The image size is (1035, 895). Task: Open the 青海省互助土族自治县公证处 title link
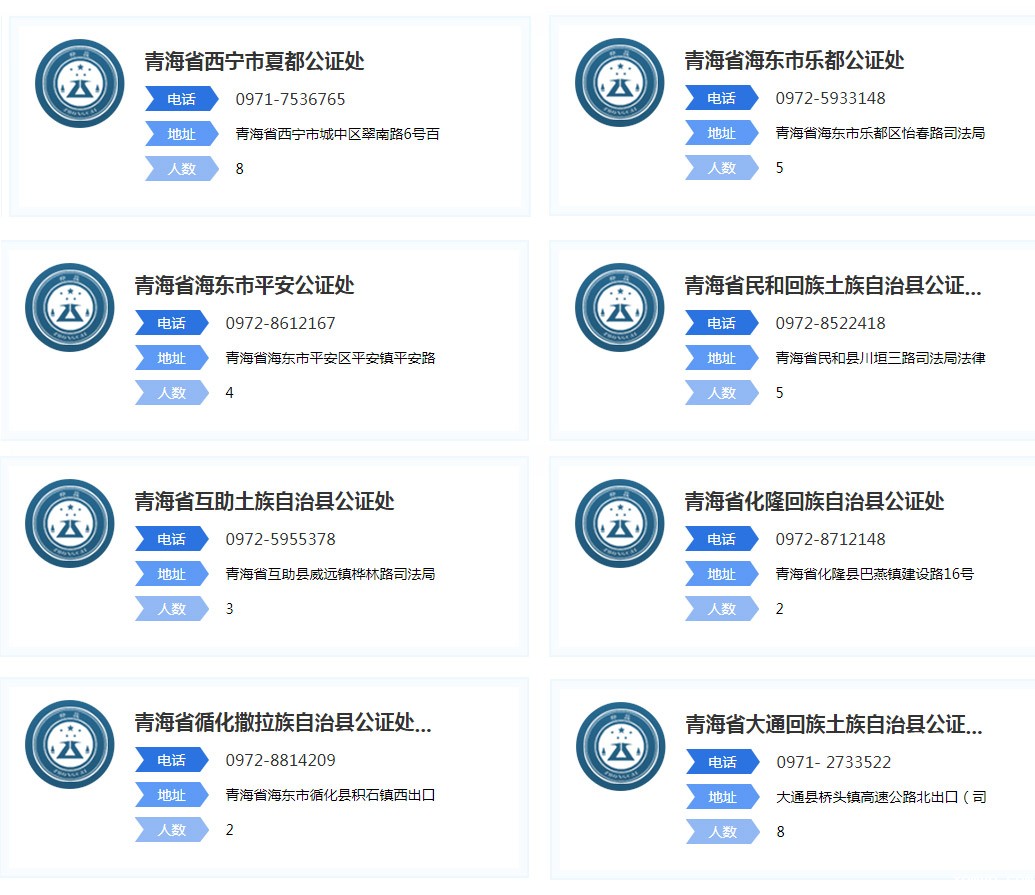coord(264,501)
